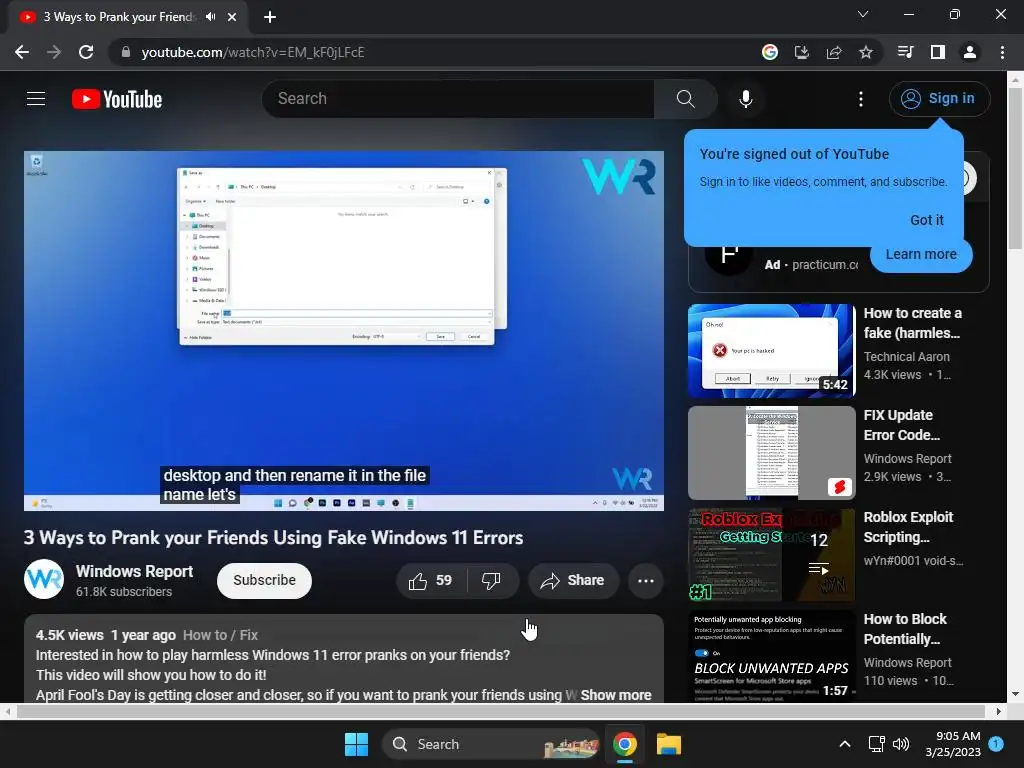This screenshot has height=768, width=1024.
Task: Open Windows Report channel name link
Action: (x=135, y=571)
